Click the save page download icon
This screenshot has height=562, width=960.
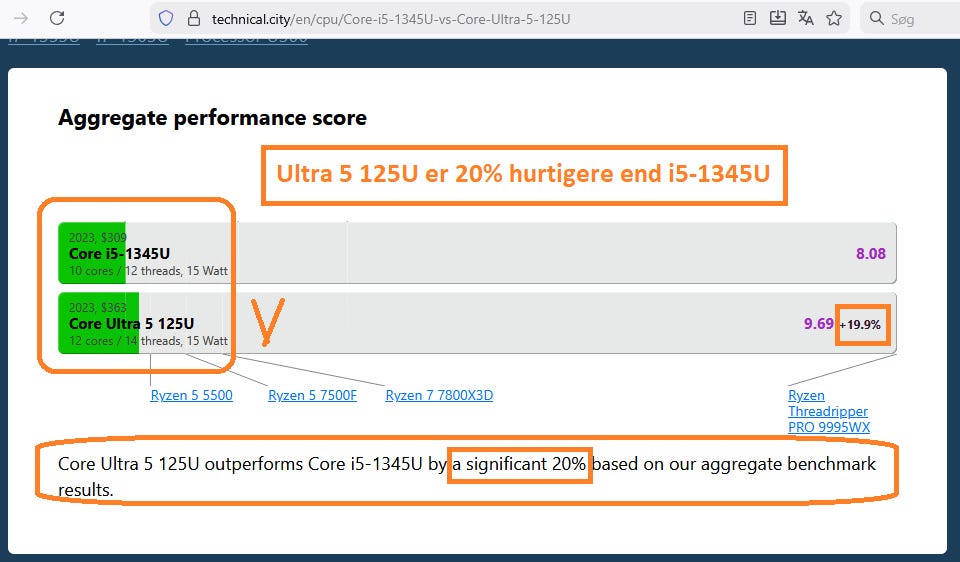click(x=778, y=18)
